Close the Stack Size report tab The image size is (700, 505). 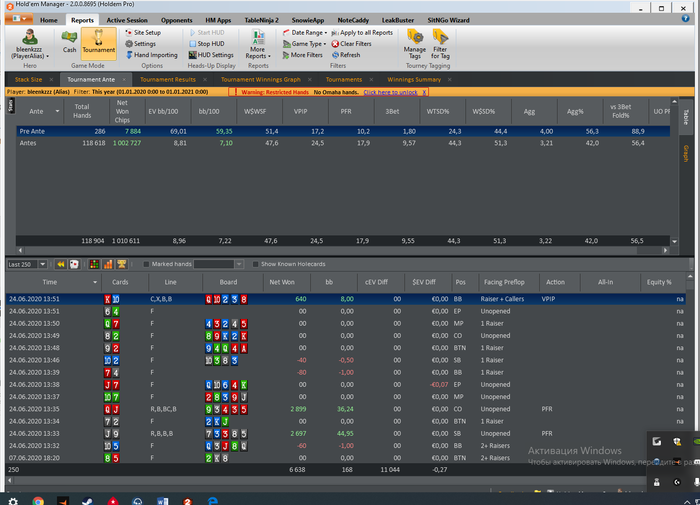coord(51,79)
